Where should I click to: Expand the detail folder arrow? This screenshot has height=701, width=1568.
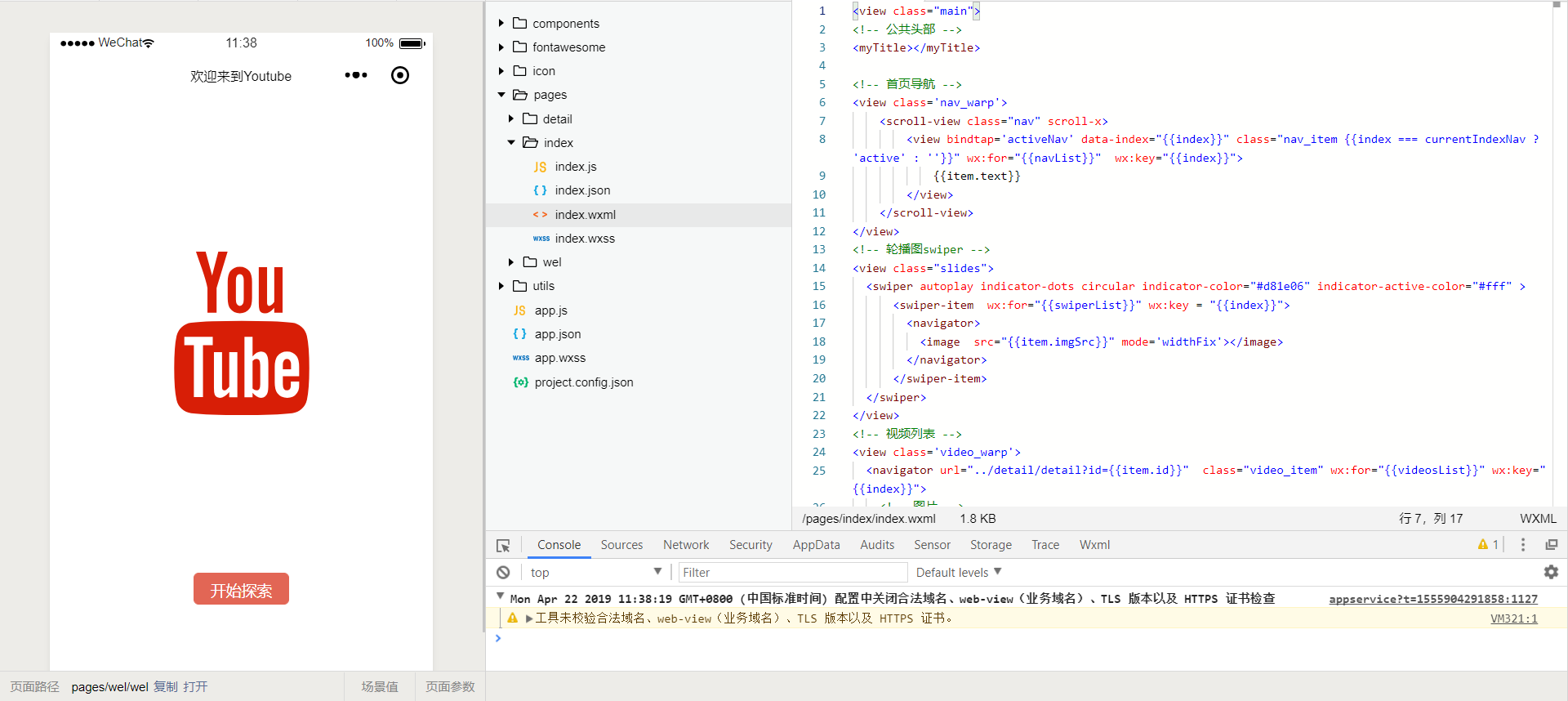[511, 119]
